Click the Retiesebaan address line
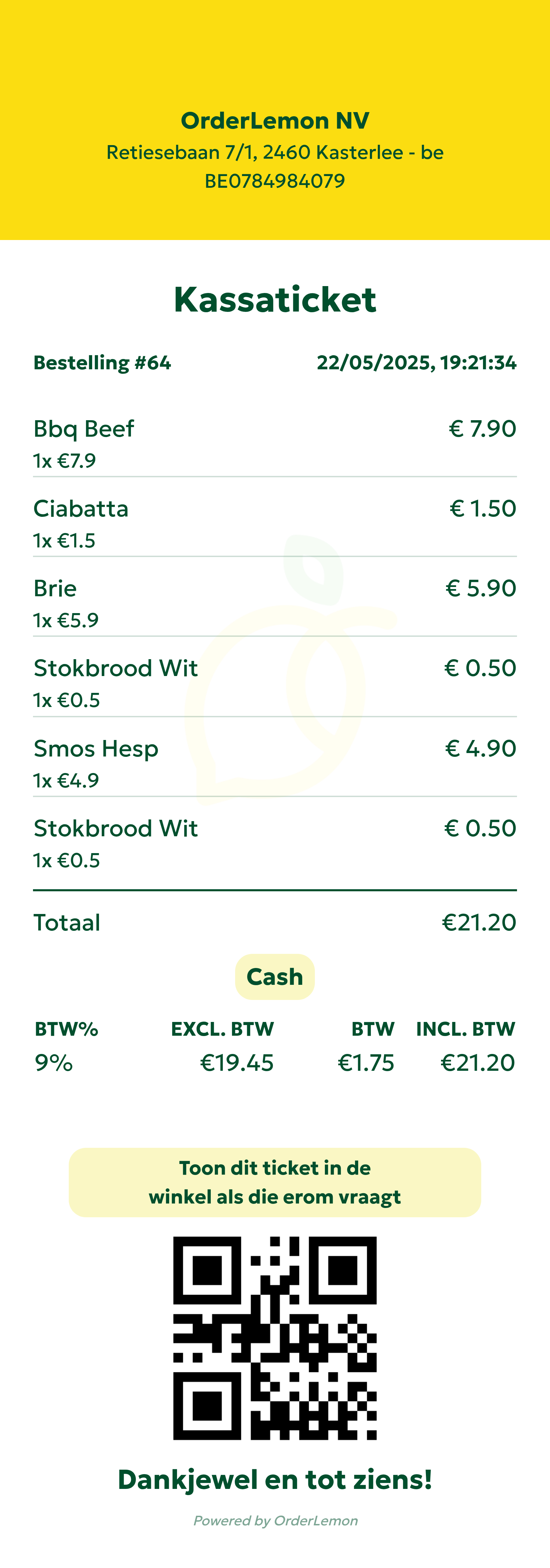This screenshot has height=1568, width=550. (275, 152)
